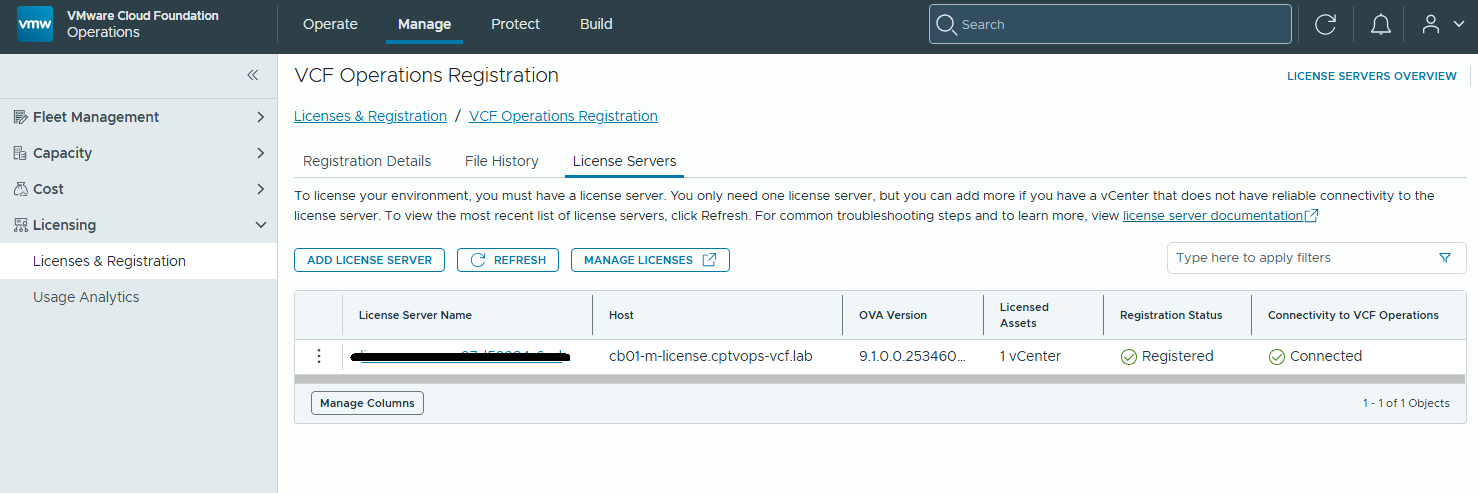Sort by Connectivity to VCF Operations column
Screen dimensions: 1478x493
click(x=1353, y=315)
